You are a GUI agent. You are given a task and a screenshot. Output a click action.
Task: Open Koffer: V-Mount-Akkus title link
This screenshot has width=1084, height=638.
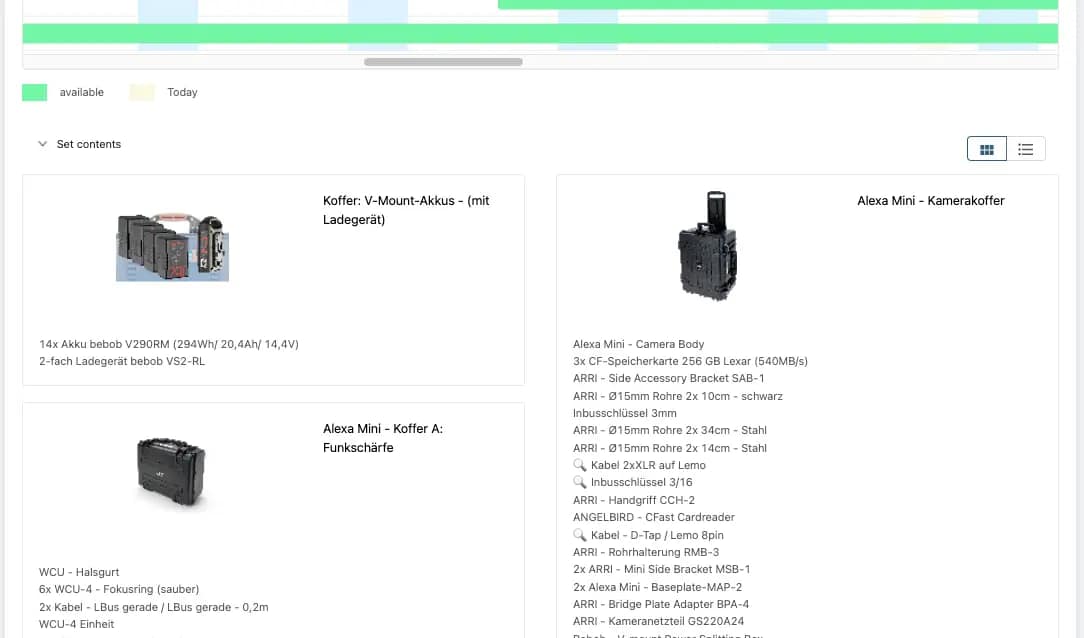406,210
